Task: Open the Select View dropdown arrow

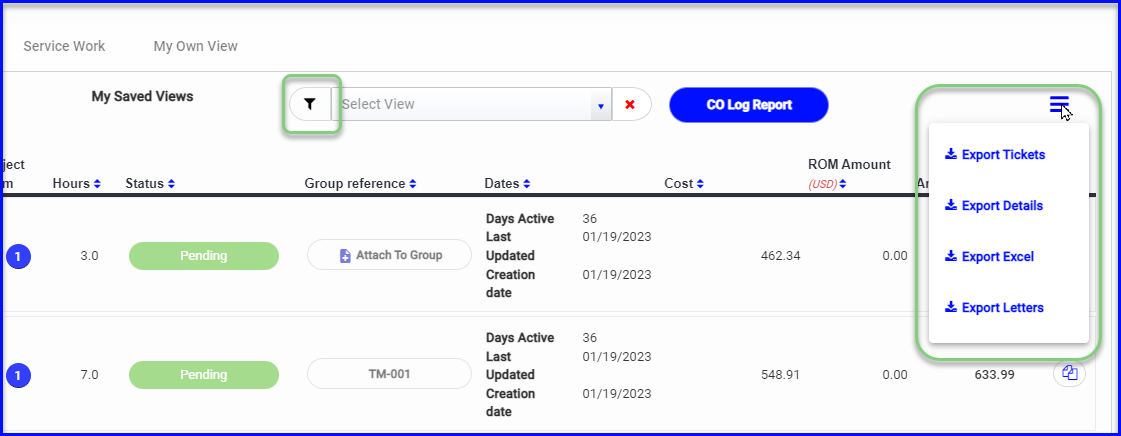Action: tap(601, 105)
